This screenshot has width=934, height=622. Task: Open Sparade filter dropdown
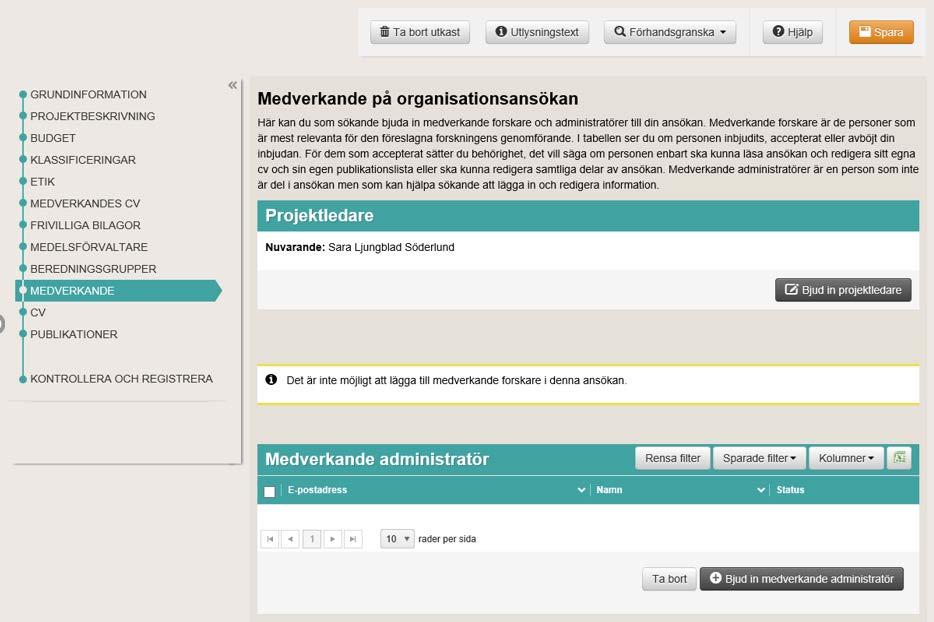pyautogui.click(x=759, y=458)
